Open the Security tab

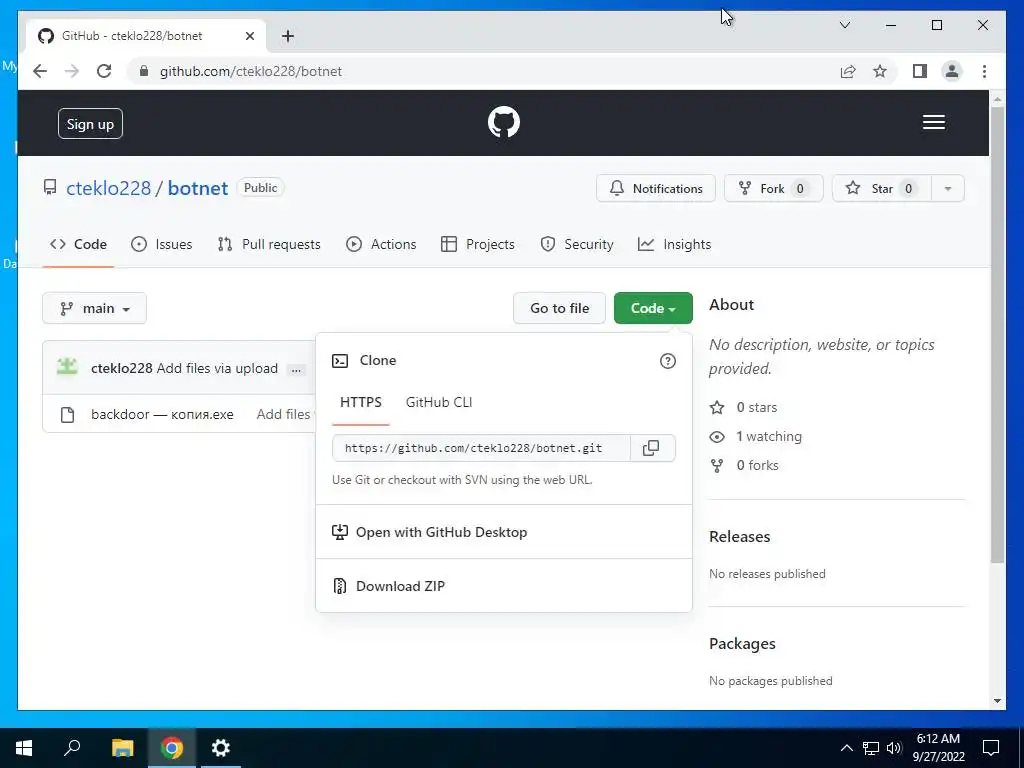point(577,244)
